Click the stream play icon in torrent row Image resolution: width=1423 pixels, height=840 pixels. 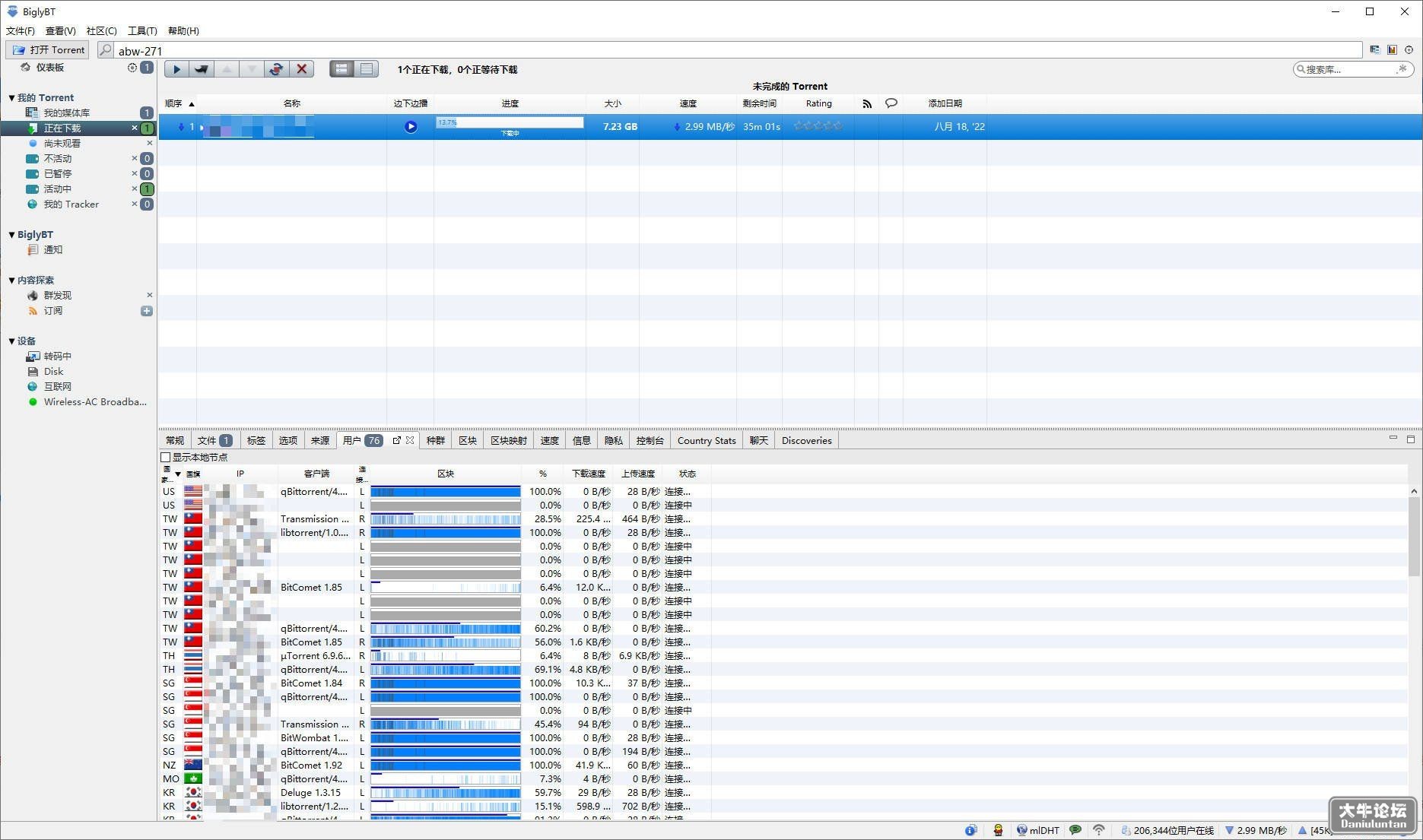411,127
